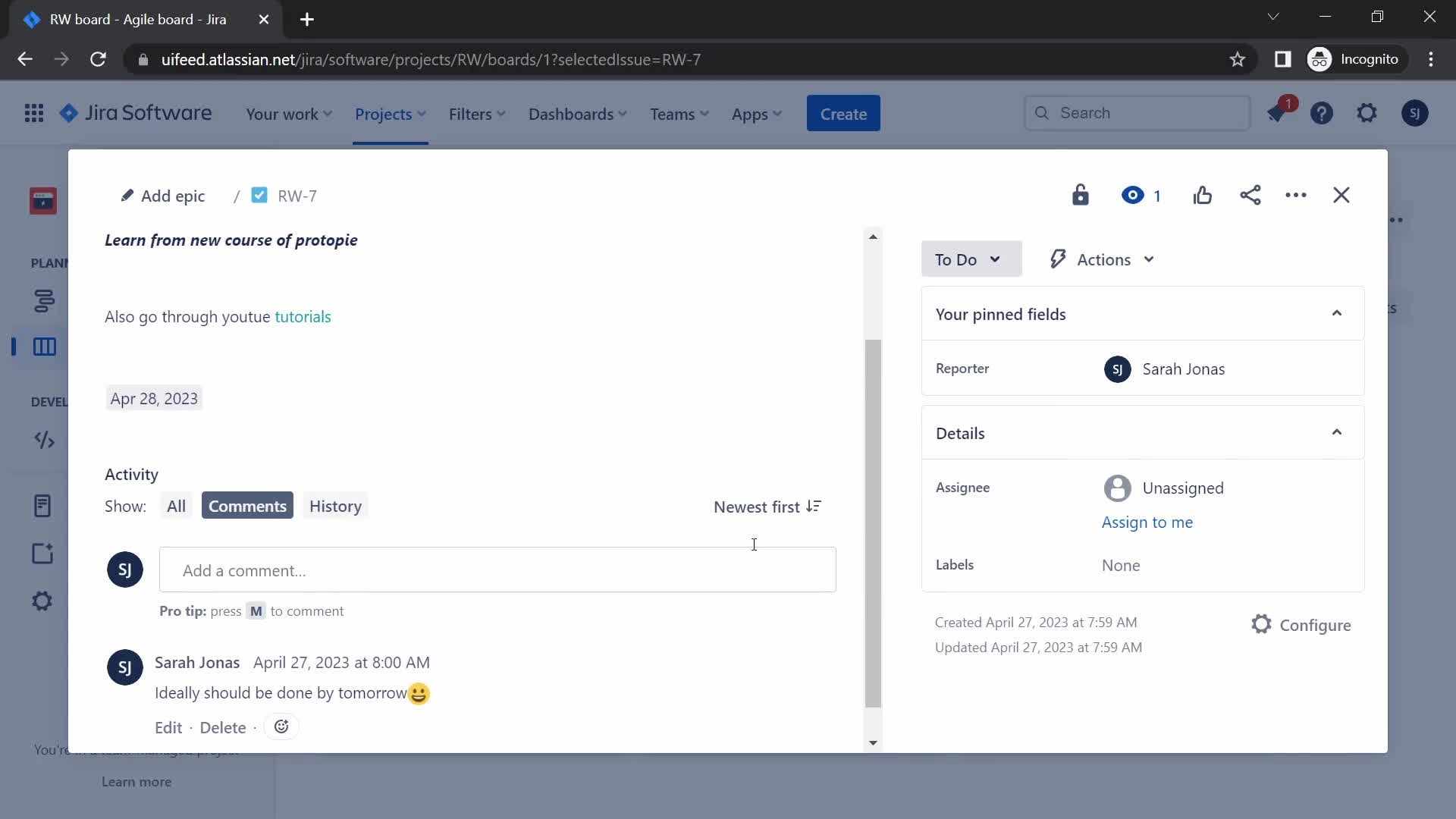
Task: Click the more options ellipsis icon
Action: coord(1296,195)
